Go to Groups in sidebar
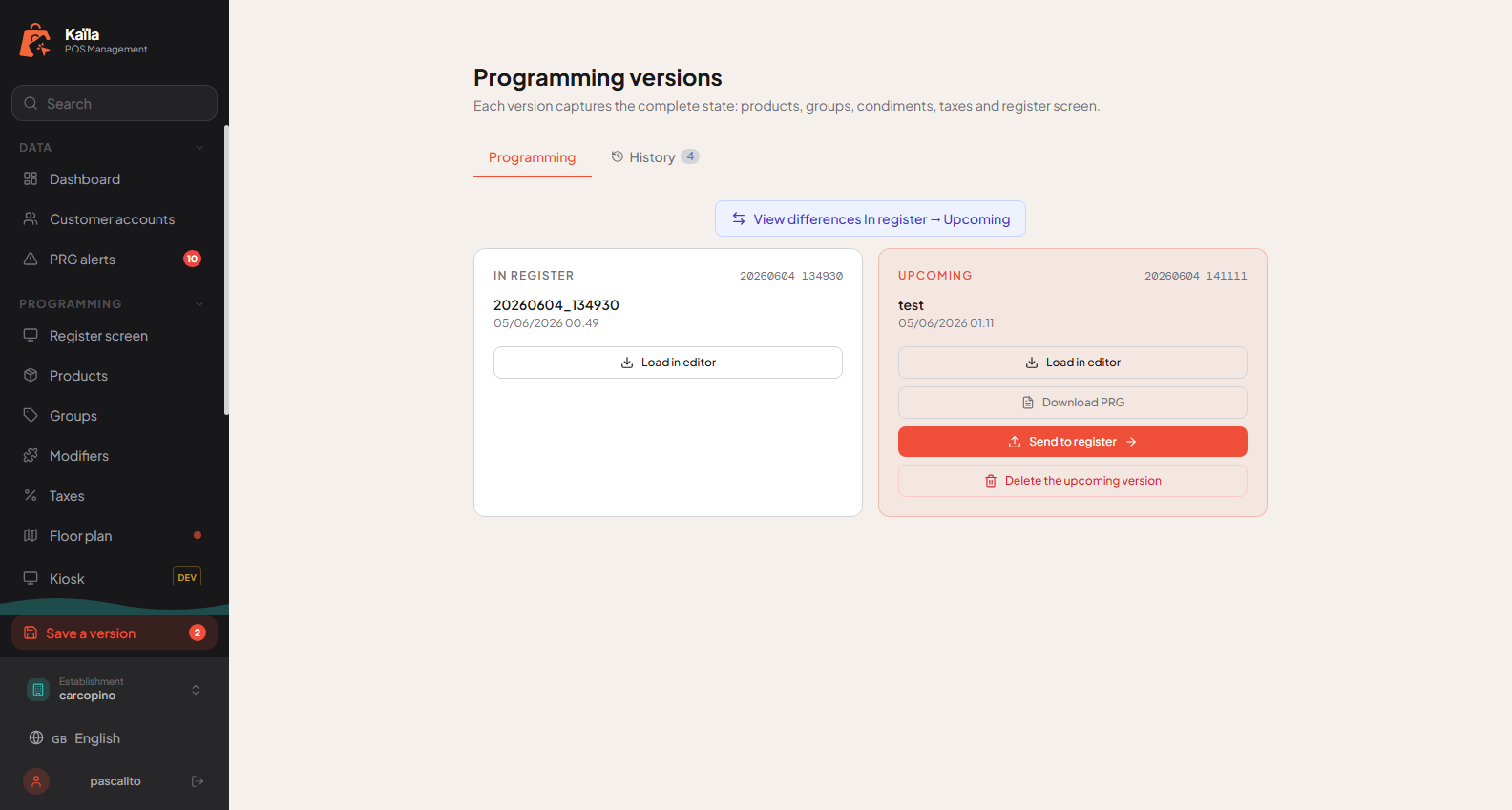The height and width of the screenshot is (810, 1512). coord(115,416)
